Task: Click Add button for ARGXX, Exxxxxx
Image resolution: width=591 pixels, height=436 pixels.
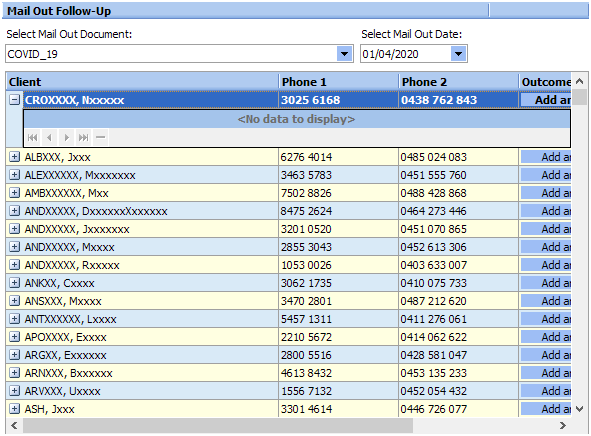Action: [x=546, y=355]
